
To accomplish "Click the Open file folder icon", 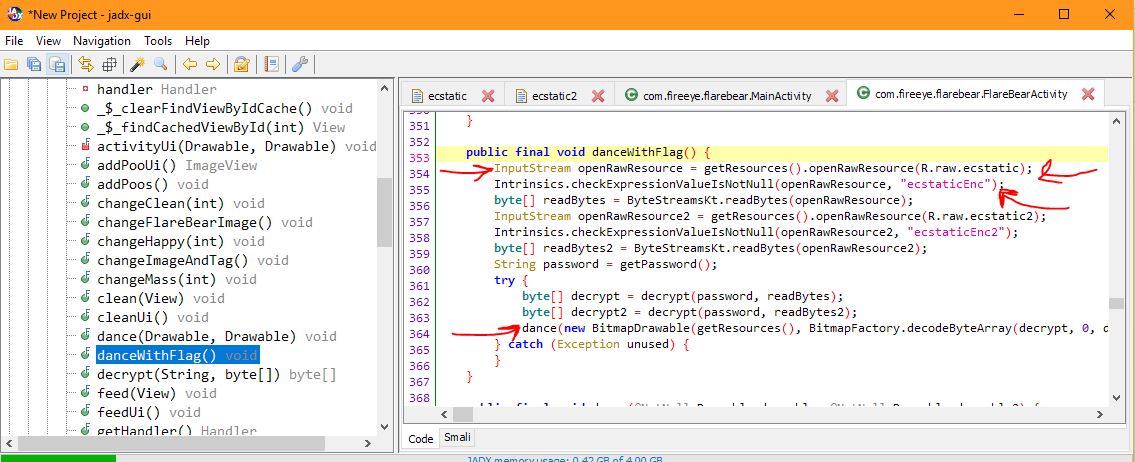I will 12,65.
